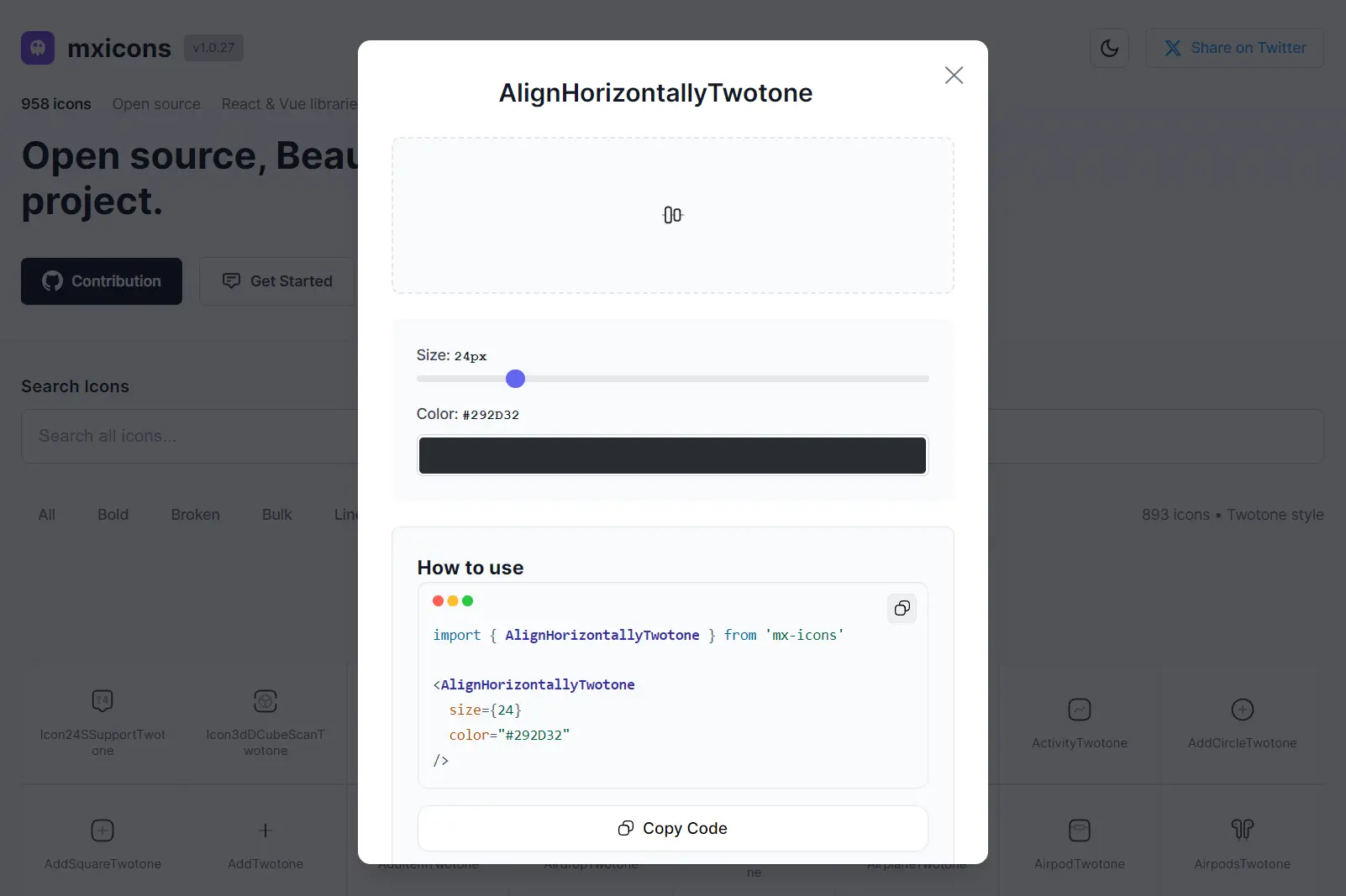
Task: Toggle dark mode with the moon icon
Action: pyautogui.click(x=1109, y=48)
